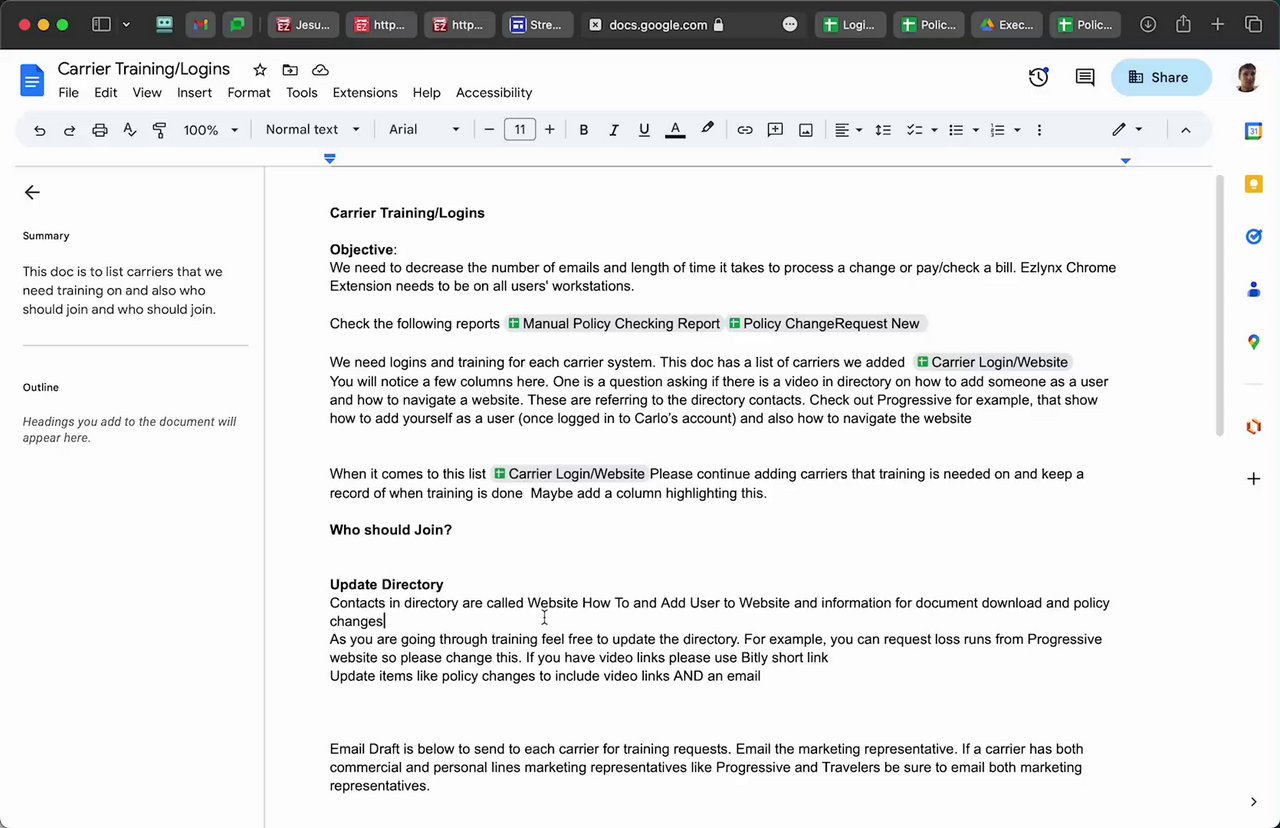Decrease font size with minus button
Screen dimensions: 1280x828
[x=489, y=130]
